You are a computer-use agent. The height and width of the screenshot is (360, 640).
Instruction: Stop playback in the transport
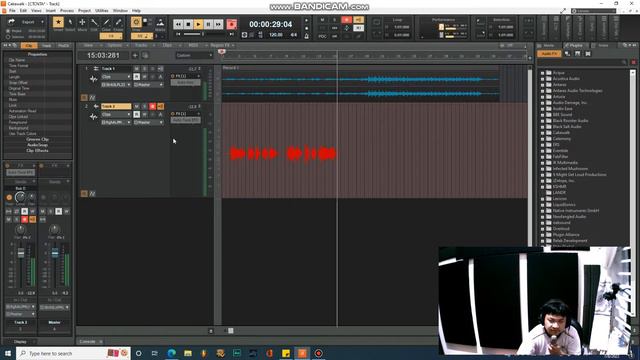tap(188, 24)
